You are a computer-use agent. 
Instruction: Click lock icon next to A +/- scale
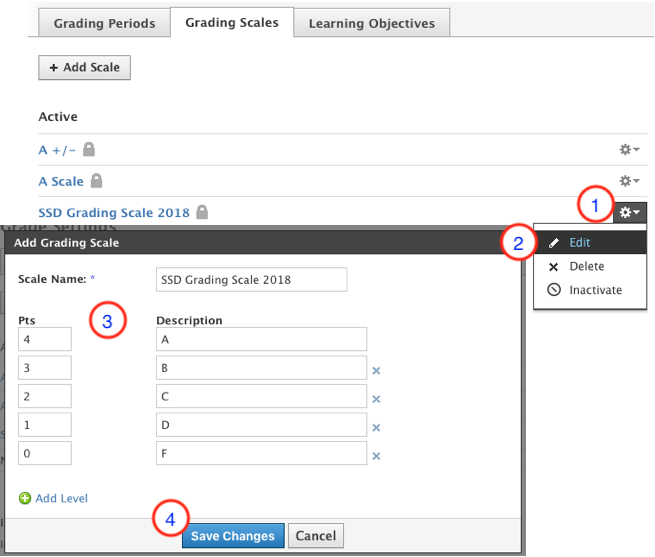(x=89, y=150)
